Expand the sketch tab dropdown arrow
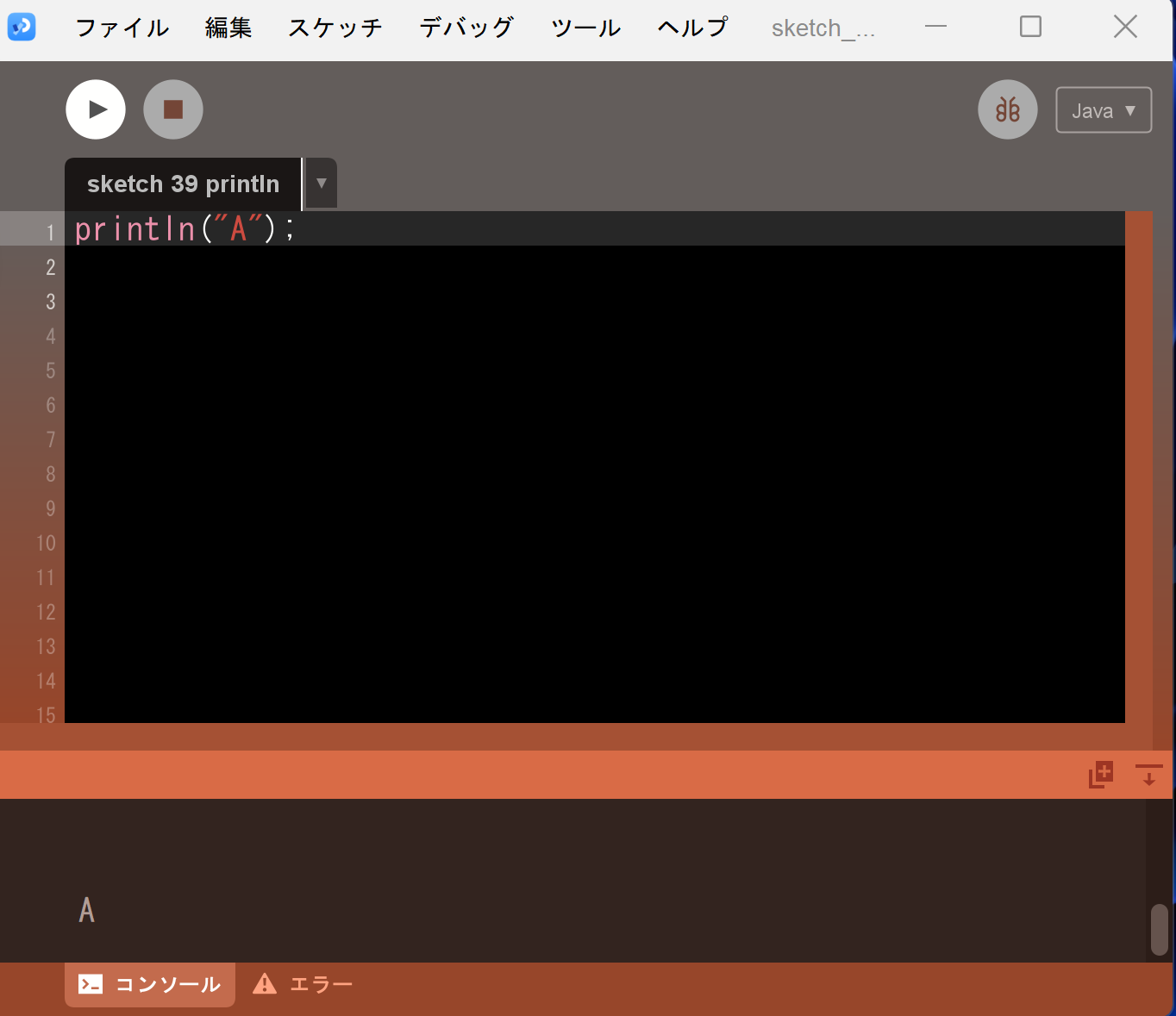The height and width of the screenshot is (1016, 1176). click(320, 183)
